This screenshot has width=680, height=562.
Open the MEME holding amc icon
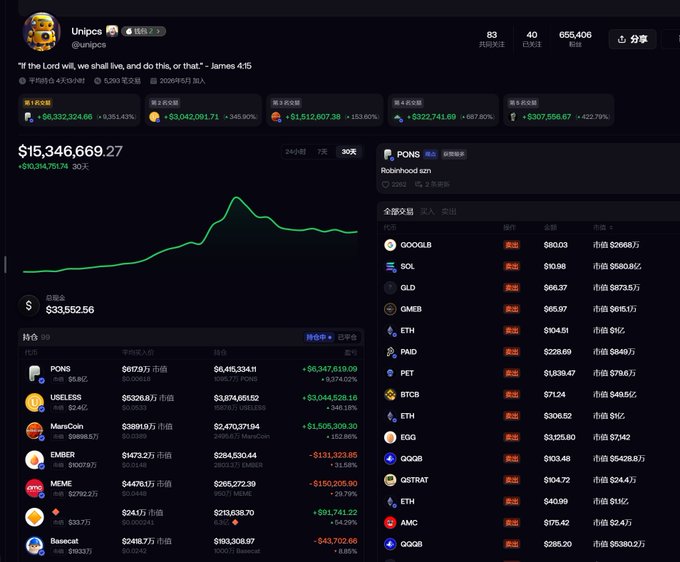(x=35, y=488)
